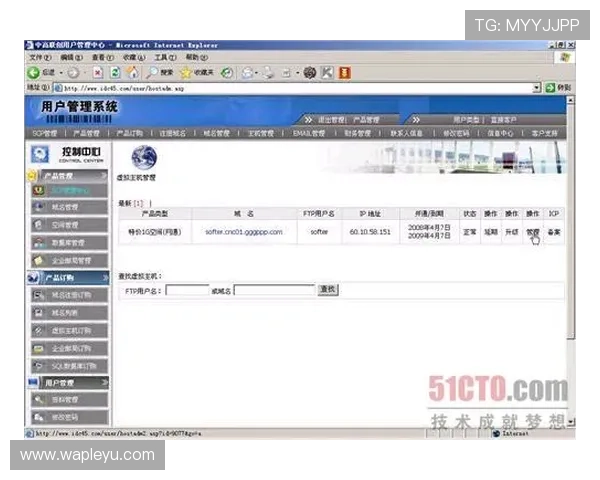Image resolution: width=600 pixels, height=480 pixels.
Task: Click the scrollbar's up arrow
Action: pos(571,100)
